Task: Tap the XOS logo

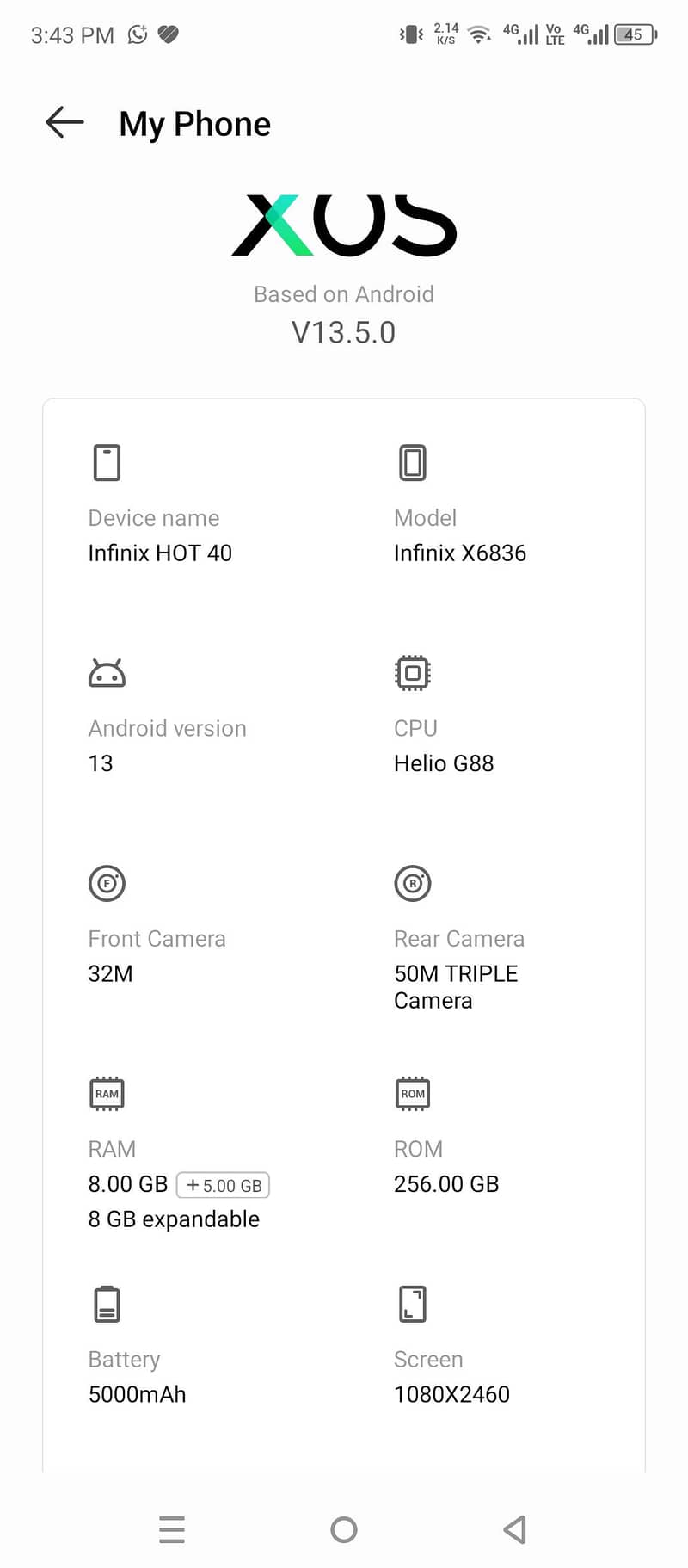Action: (x=344, y=225)
